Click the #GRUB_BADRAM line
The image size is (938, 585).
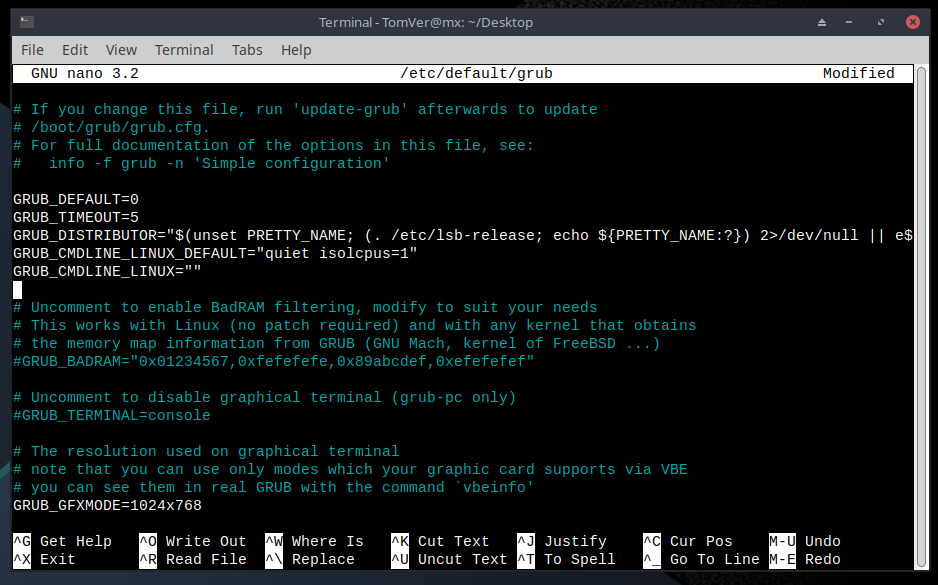(x=274, y=361)
